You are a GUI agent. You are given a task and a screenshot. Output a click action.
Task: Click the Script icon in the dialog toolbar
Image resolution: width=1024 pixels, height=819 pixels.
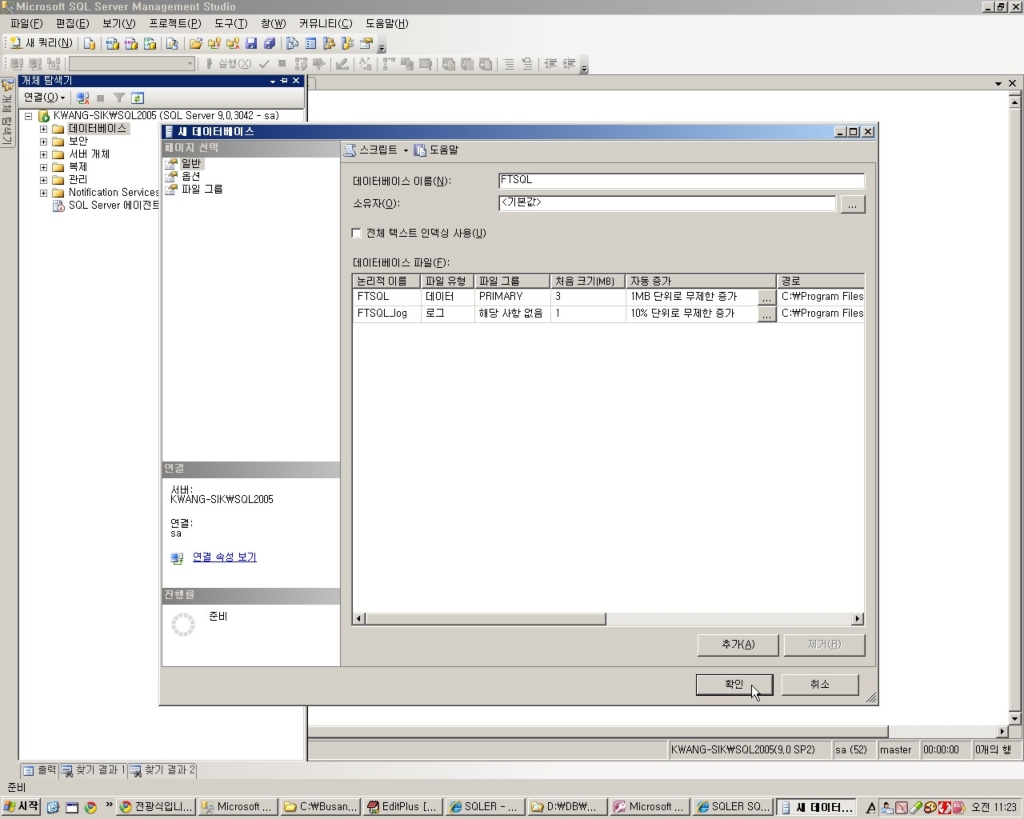350,150
